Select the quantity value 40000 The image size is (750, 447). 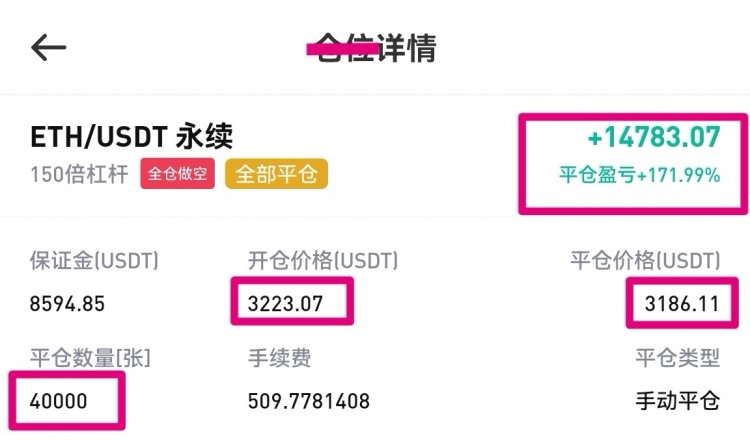[58, 401]
